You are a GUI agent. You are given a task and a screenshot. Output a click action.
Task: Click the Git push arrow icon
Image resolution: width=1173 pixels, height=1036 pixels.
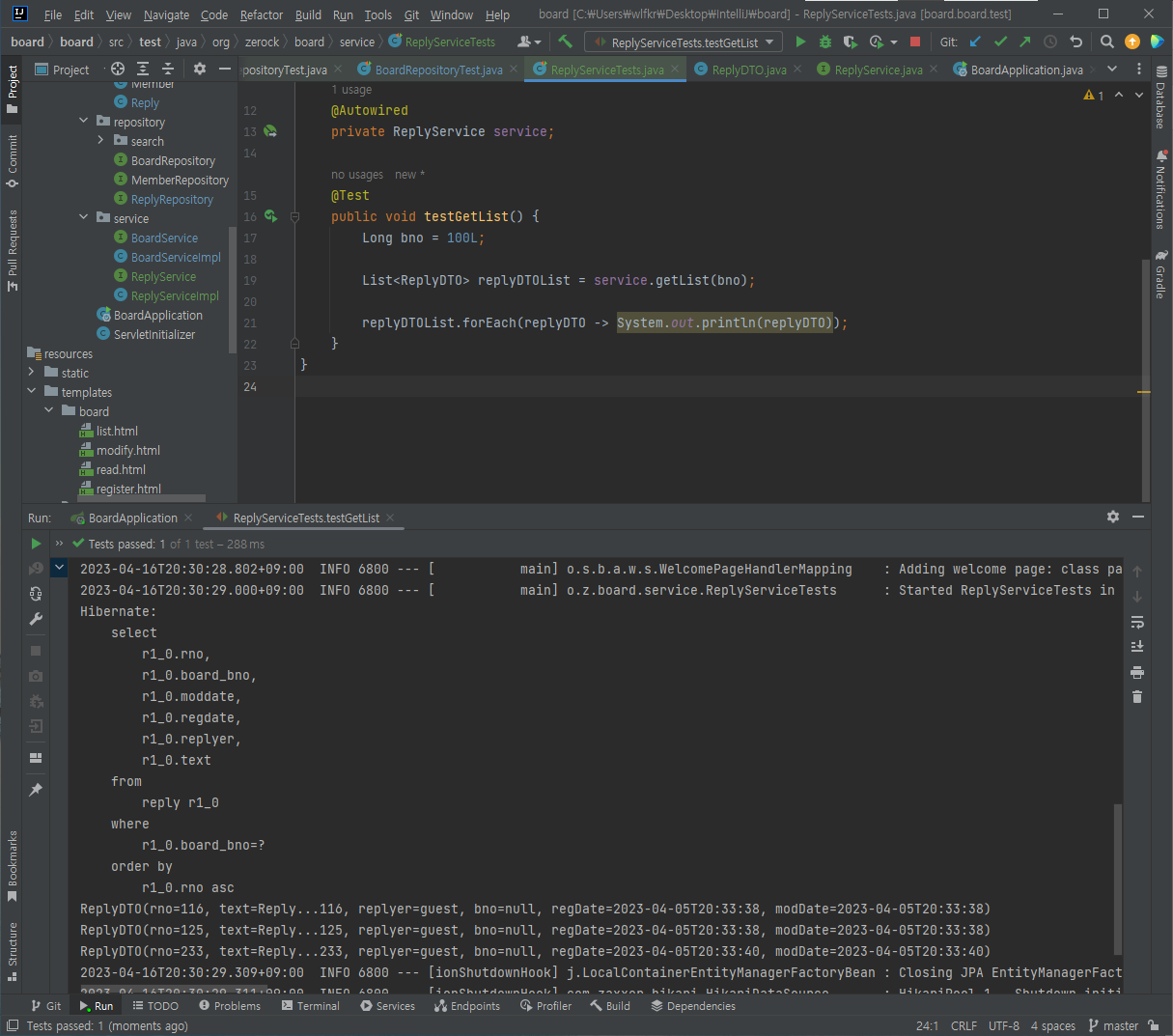[x=1025, y=42]
